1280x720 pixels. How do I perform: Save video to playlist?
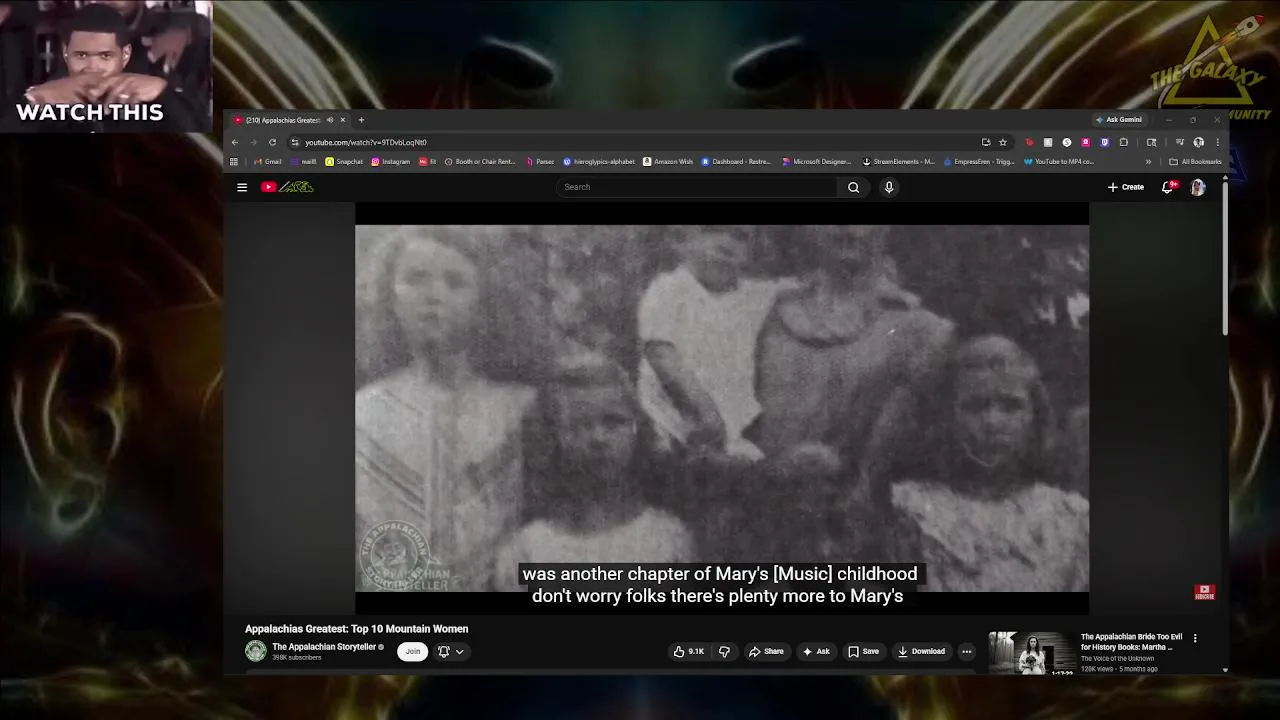point(863,651)
